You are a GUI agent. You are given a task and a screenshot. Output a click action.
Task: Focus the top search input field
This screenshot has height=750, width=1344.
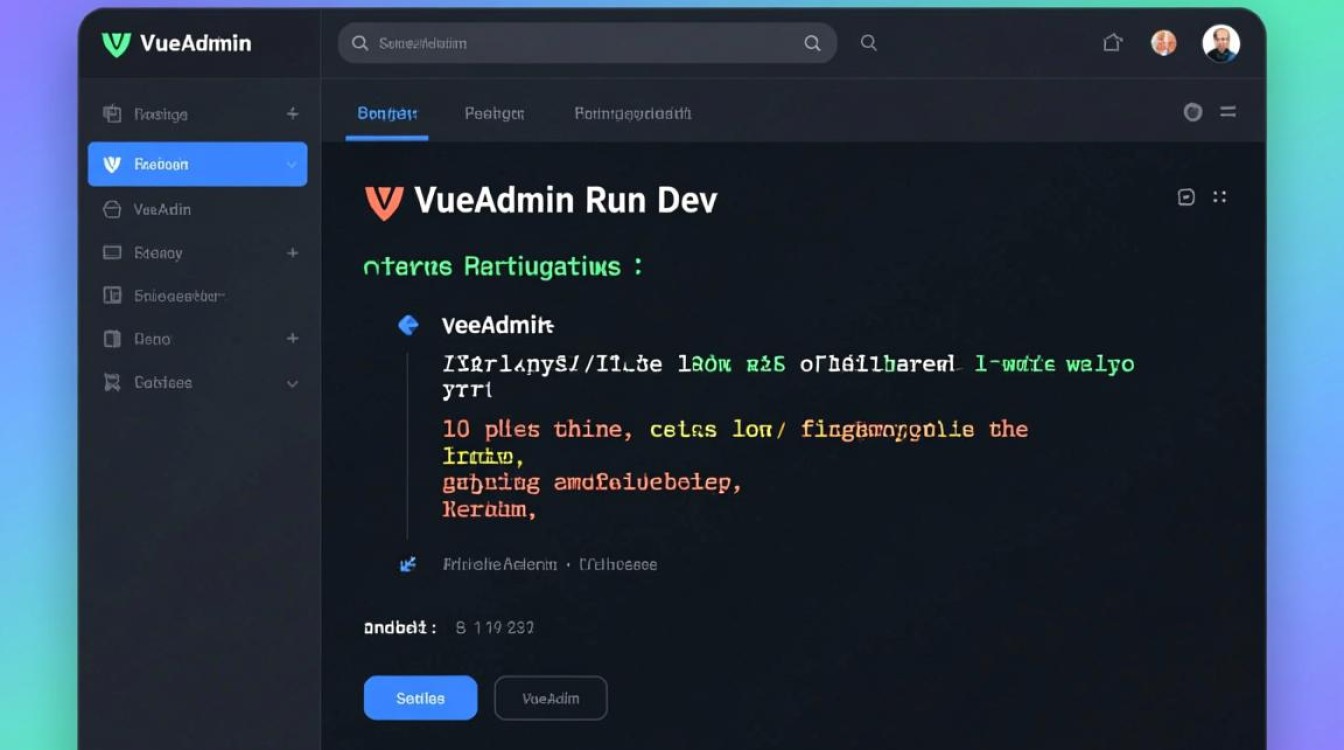coord(588,44)
